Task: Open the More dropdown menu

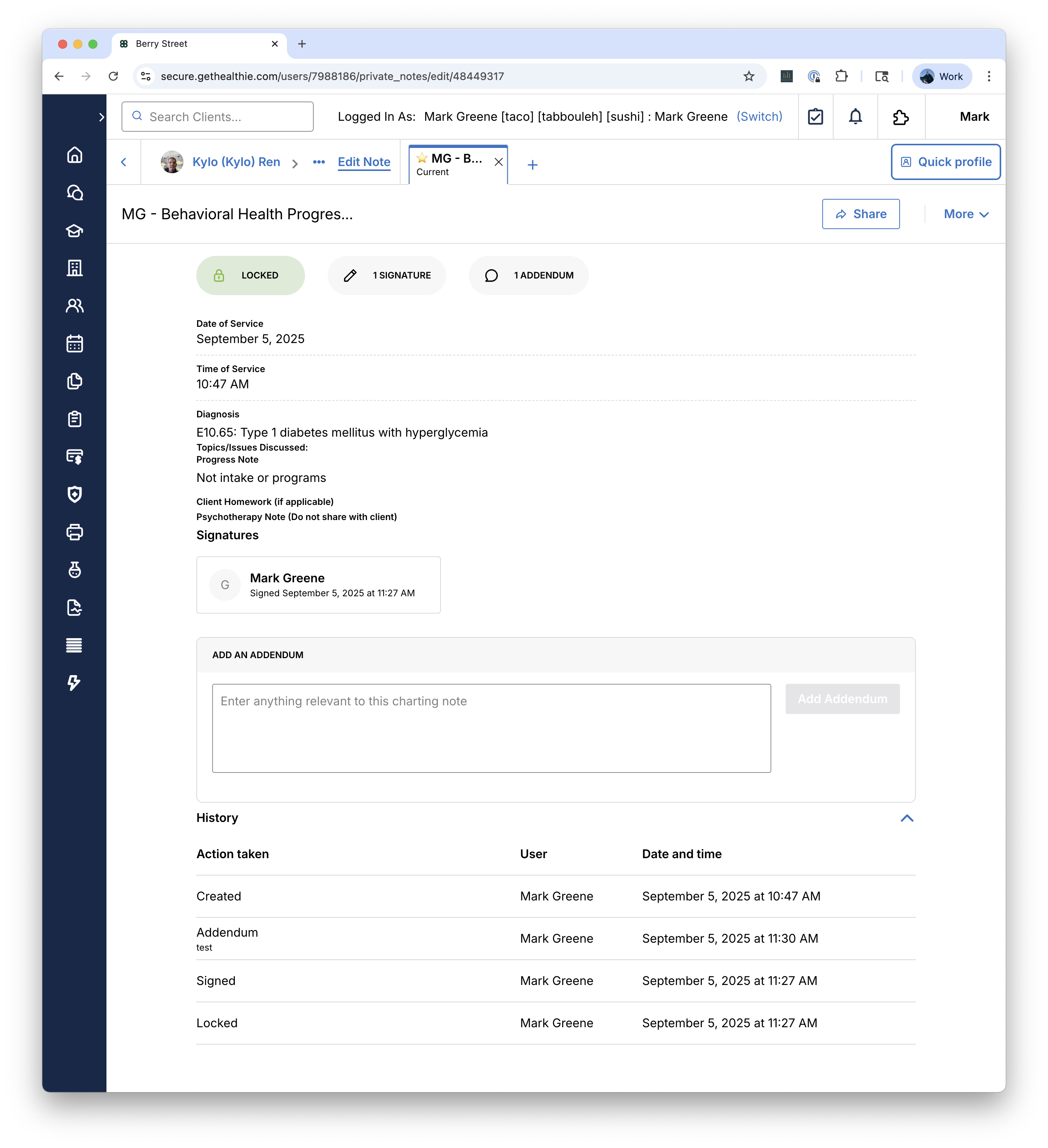Action: coord(965,214)
